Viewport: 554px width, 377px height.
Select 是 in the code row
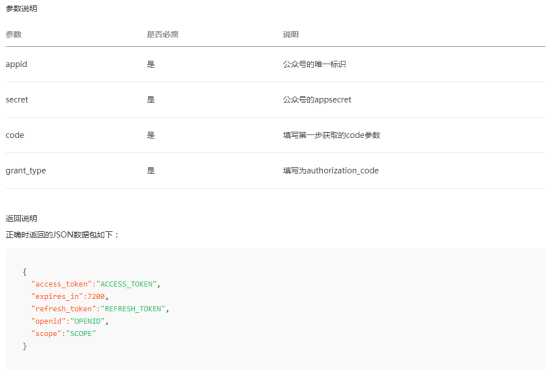[x=151, y=135]
